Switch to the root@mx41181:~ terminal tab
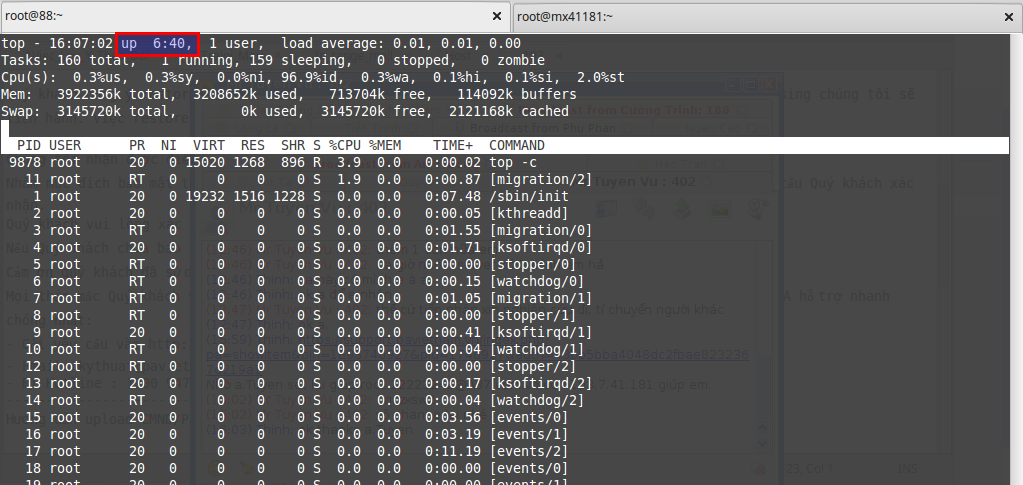Viewport: 1023px width, 485px height. click(x=767, y=16)
